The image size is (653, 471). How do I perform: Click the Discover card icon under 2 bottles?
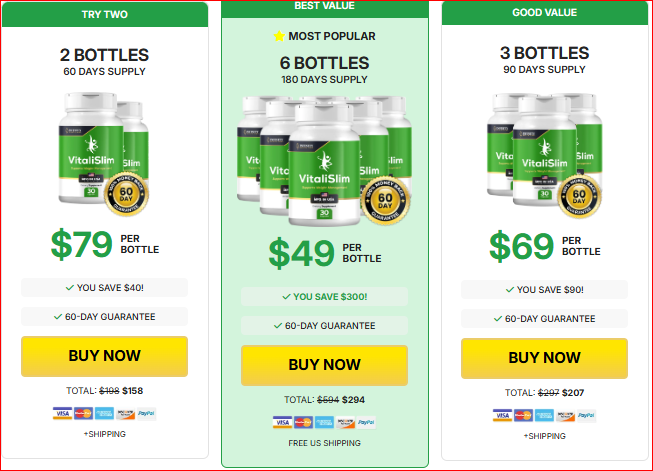click(125, 414)
